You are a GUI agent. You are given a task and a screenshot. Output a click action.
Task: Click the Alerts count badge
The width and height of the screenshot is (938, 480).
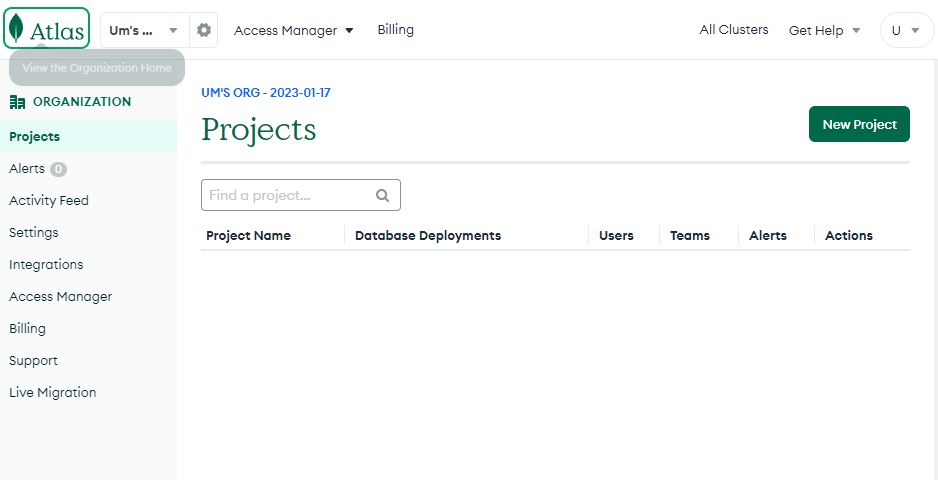(58, 170)
